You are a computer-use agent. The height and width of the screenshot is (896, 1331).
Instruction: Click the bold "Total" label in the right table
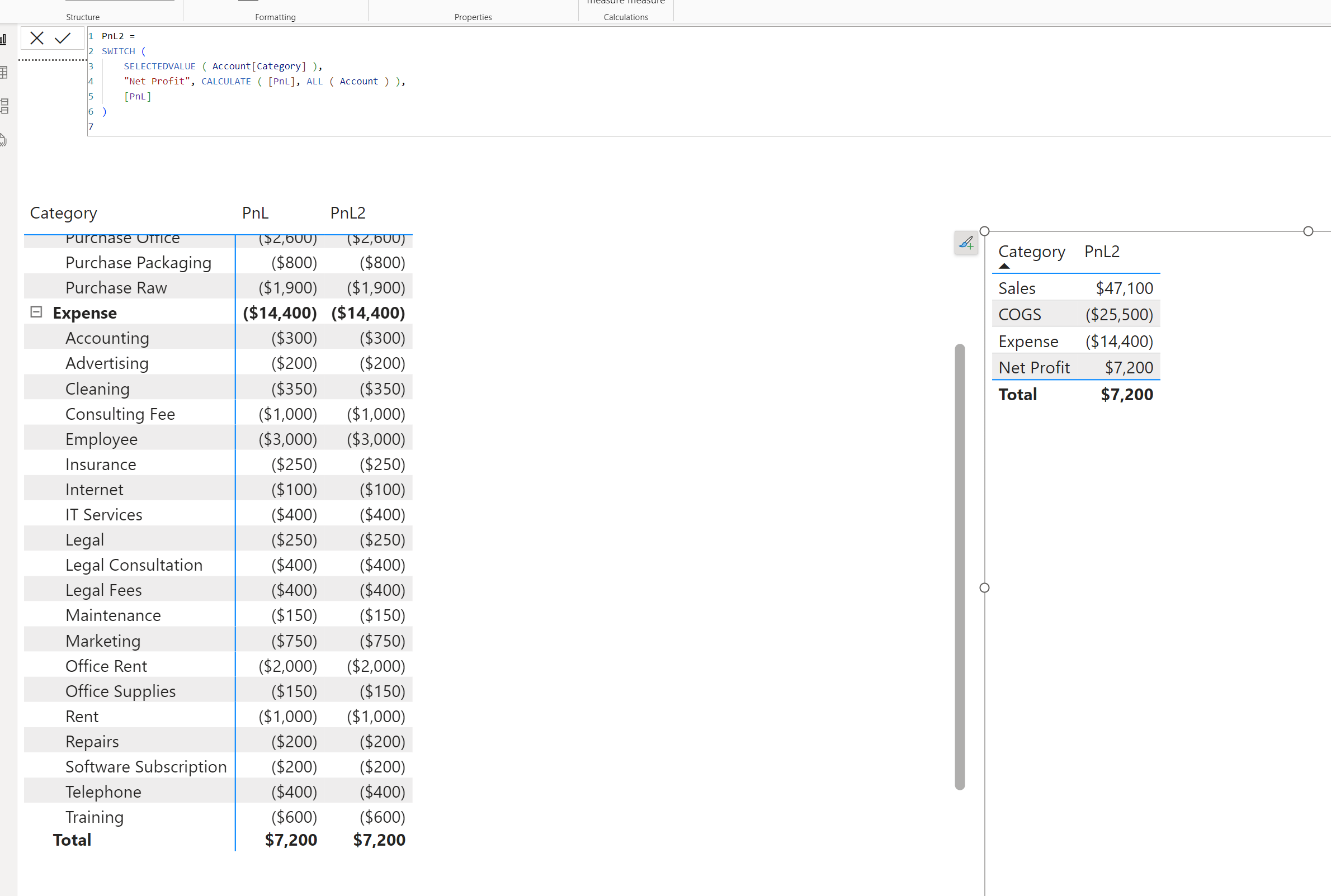pyautogui.click(x=1017, y=394)
